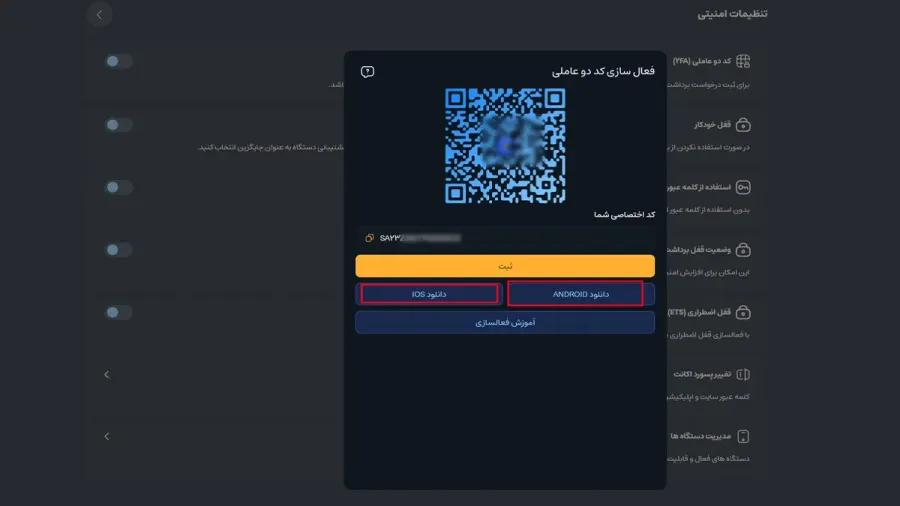
Task: Copy the exclusive code with the copy icon
Action: click(x=370, y=238)
